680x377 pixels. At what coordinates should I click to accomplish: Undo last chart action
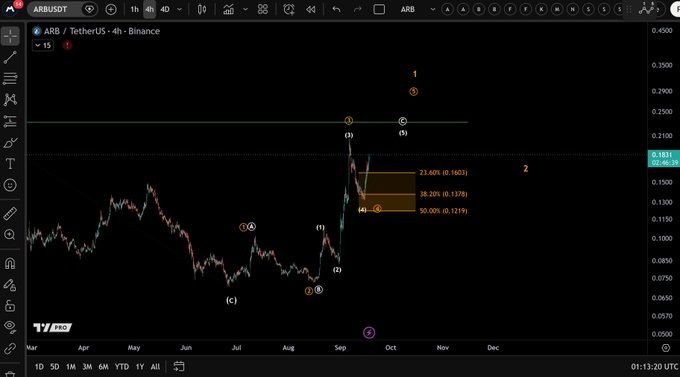(x=336, y=9)
